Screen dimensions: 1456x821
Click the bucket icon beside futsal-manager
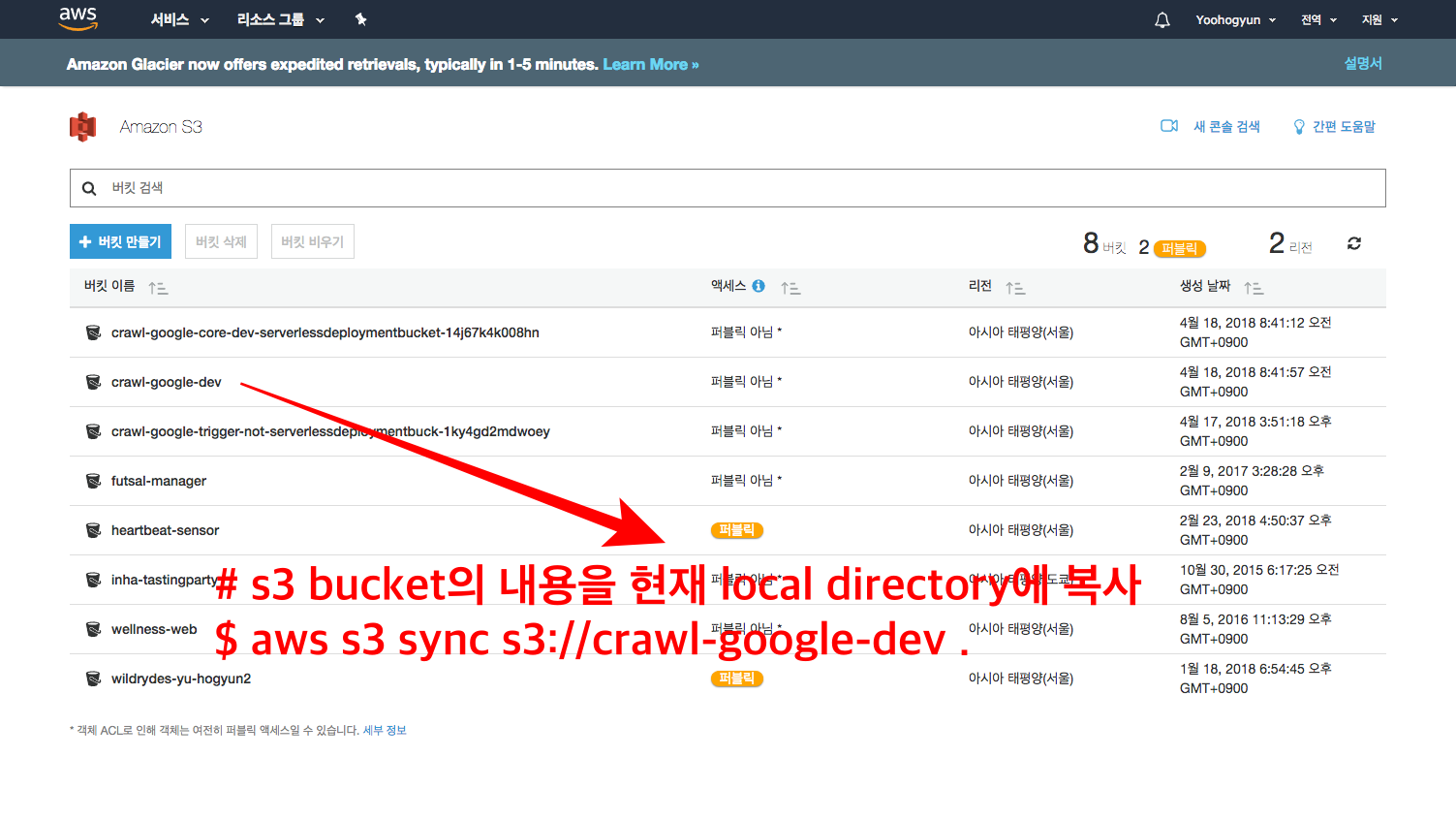(93, 481)
